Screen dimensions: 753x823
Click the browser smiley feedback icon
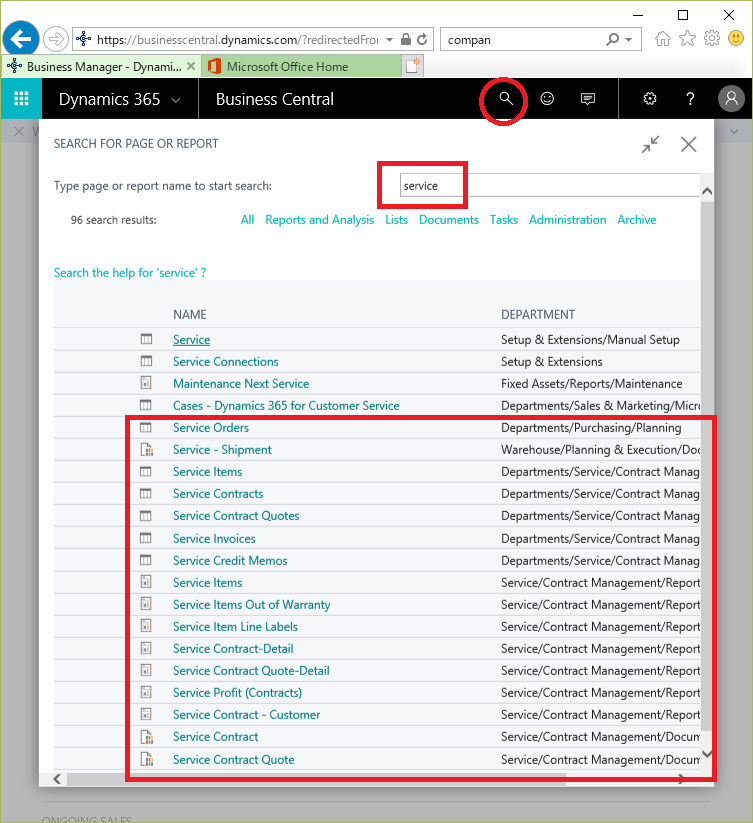tap(736, 39)
